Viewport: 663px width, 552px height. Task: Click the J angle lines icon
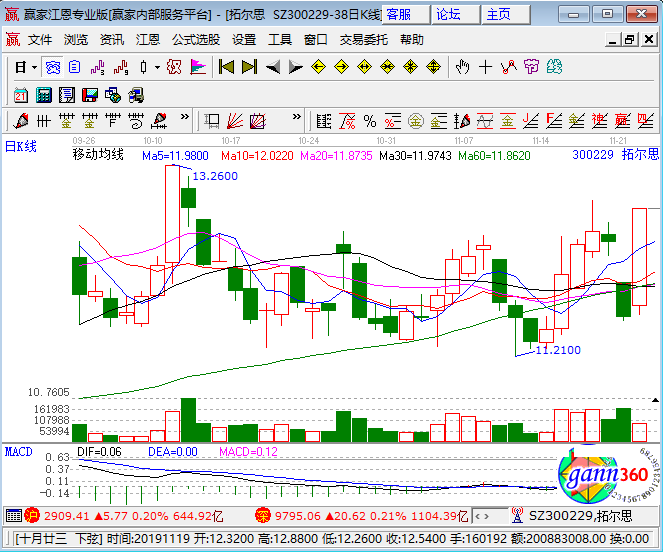coord(531,121)
